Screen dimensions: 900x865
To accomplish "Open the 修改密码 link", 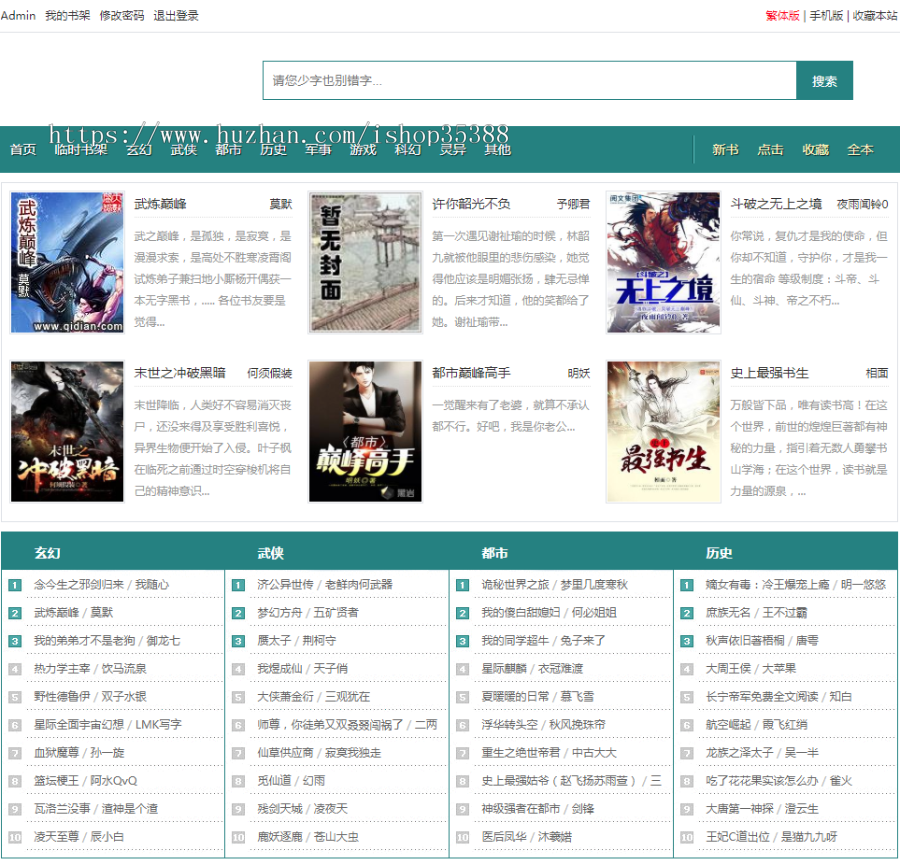I will [x=122, y=16].
